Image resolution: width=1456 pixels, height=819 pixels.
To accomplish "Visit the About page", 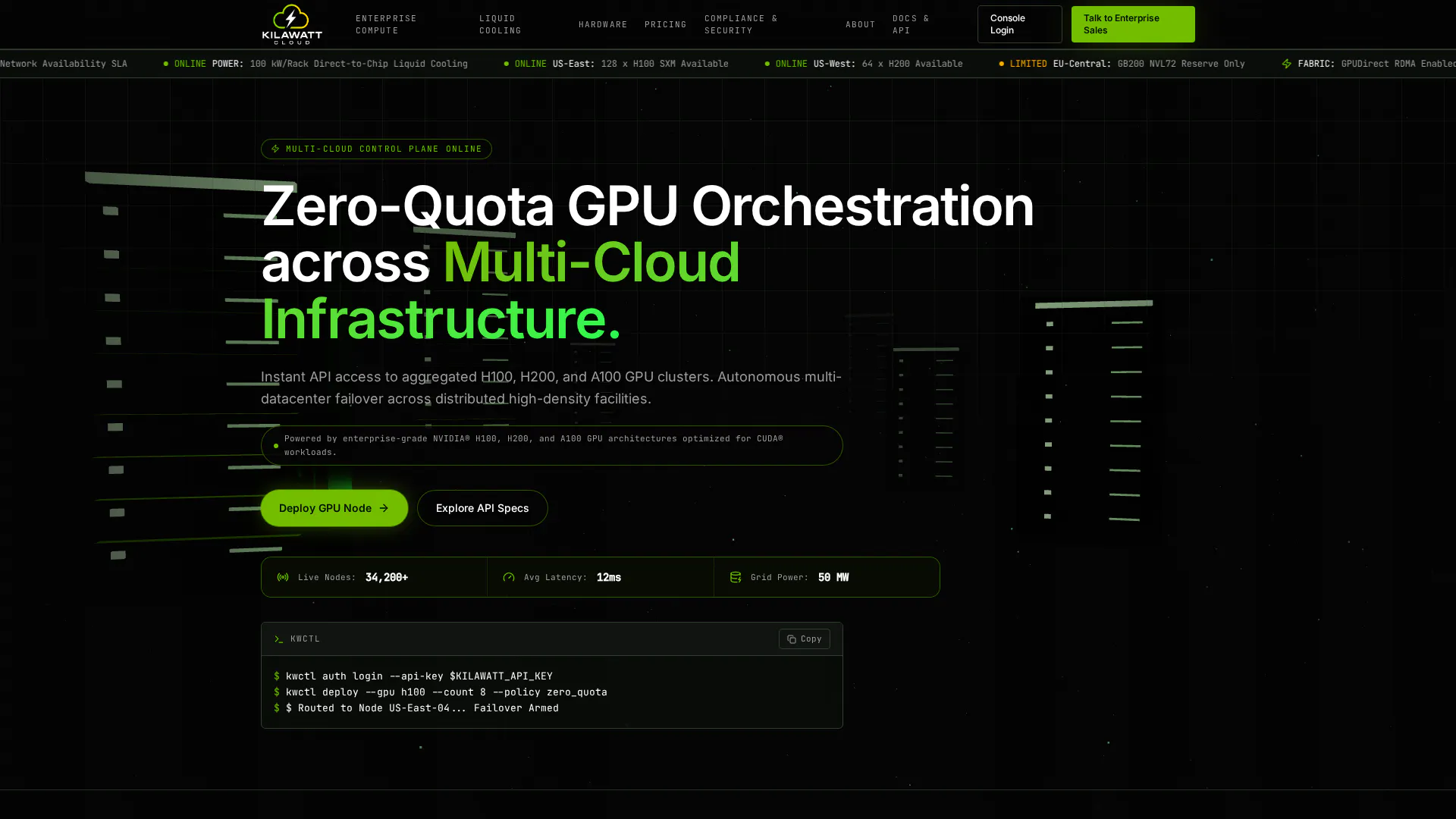I will [860, 24].
